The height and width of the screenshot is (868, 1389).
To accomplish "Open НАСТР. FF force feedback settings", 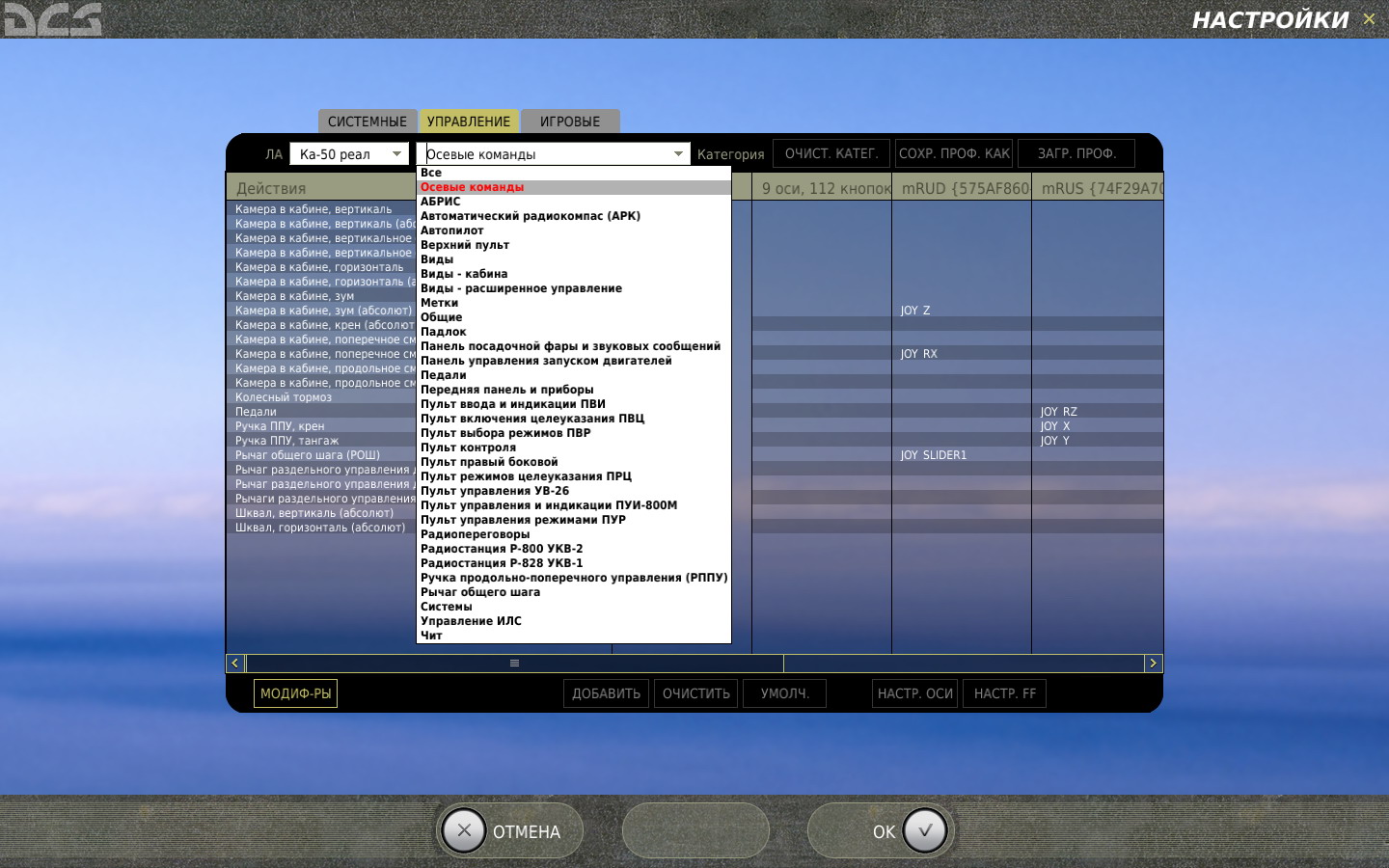I will (1004, 693).
